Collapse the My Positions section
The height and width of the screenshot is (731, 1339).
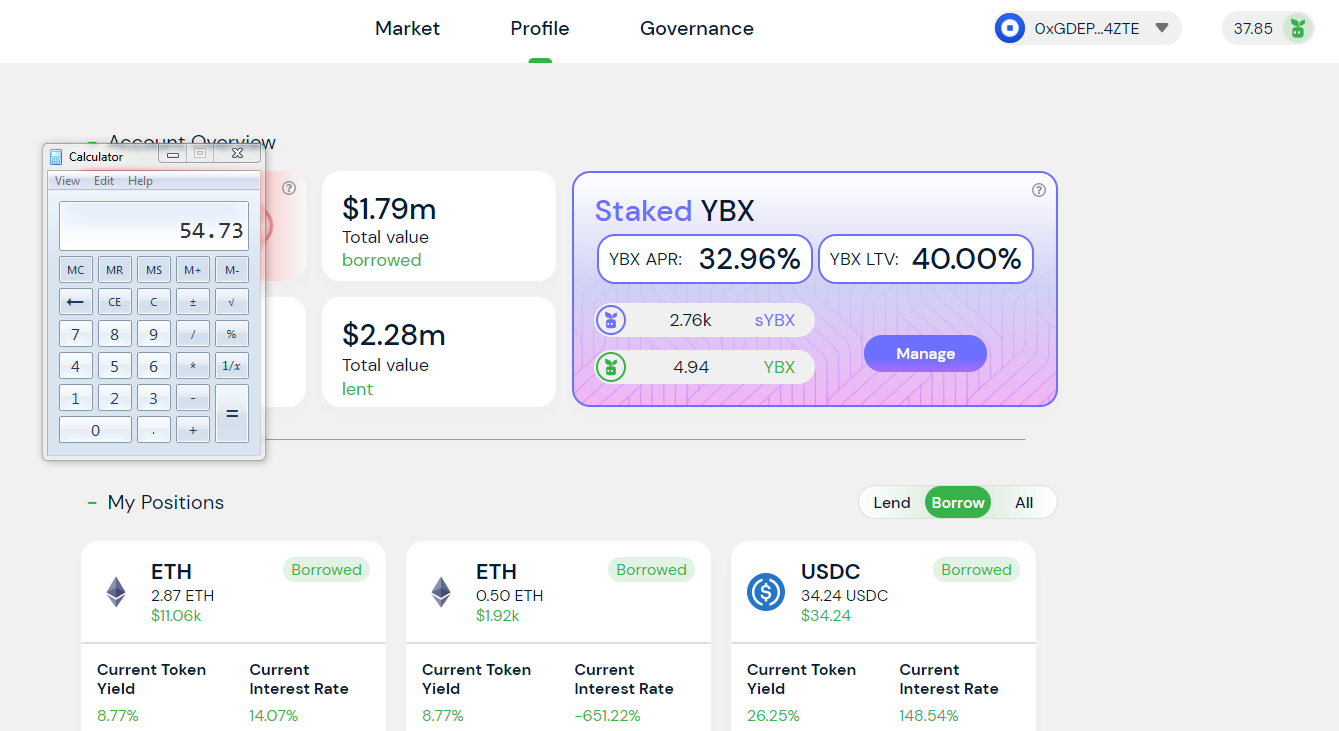(x=93, y=502)
